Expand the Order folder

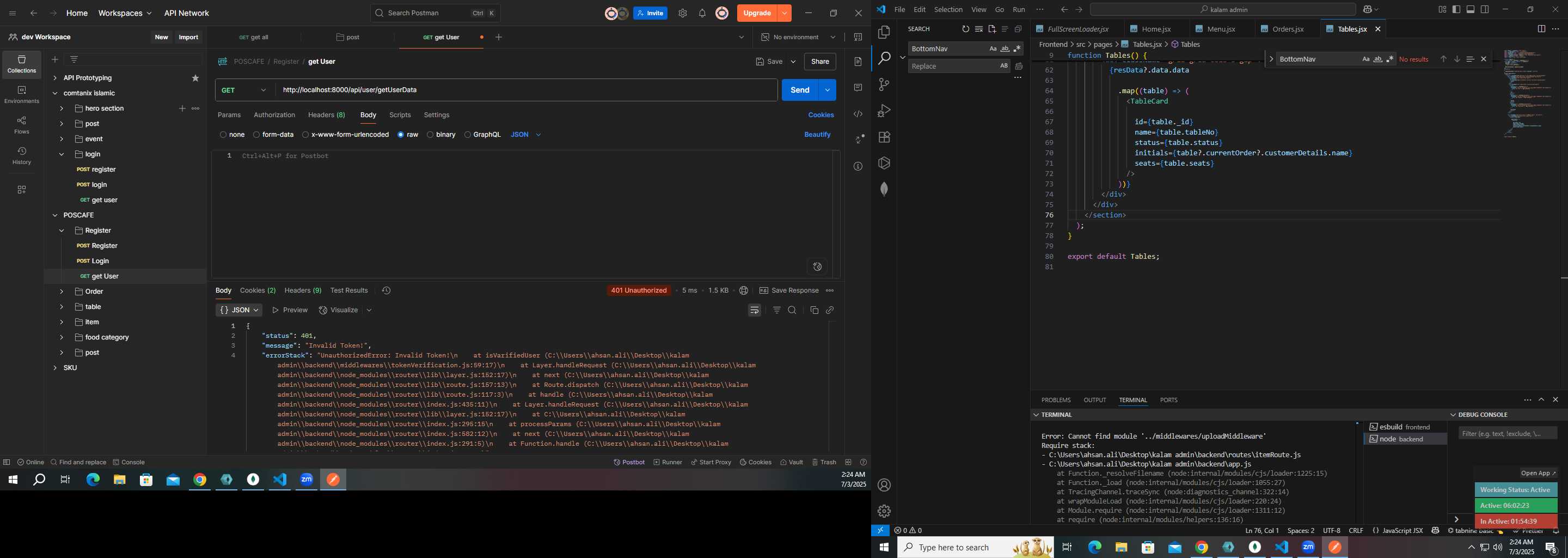(62, 292)
